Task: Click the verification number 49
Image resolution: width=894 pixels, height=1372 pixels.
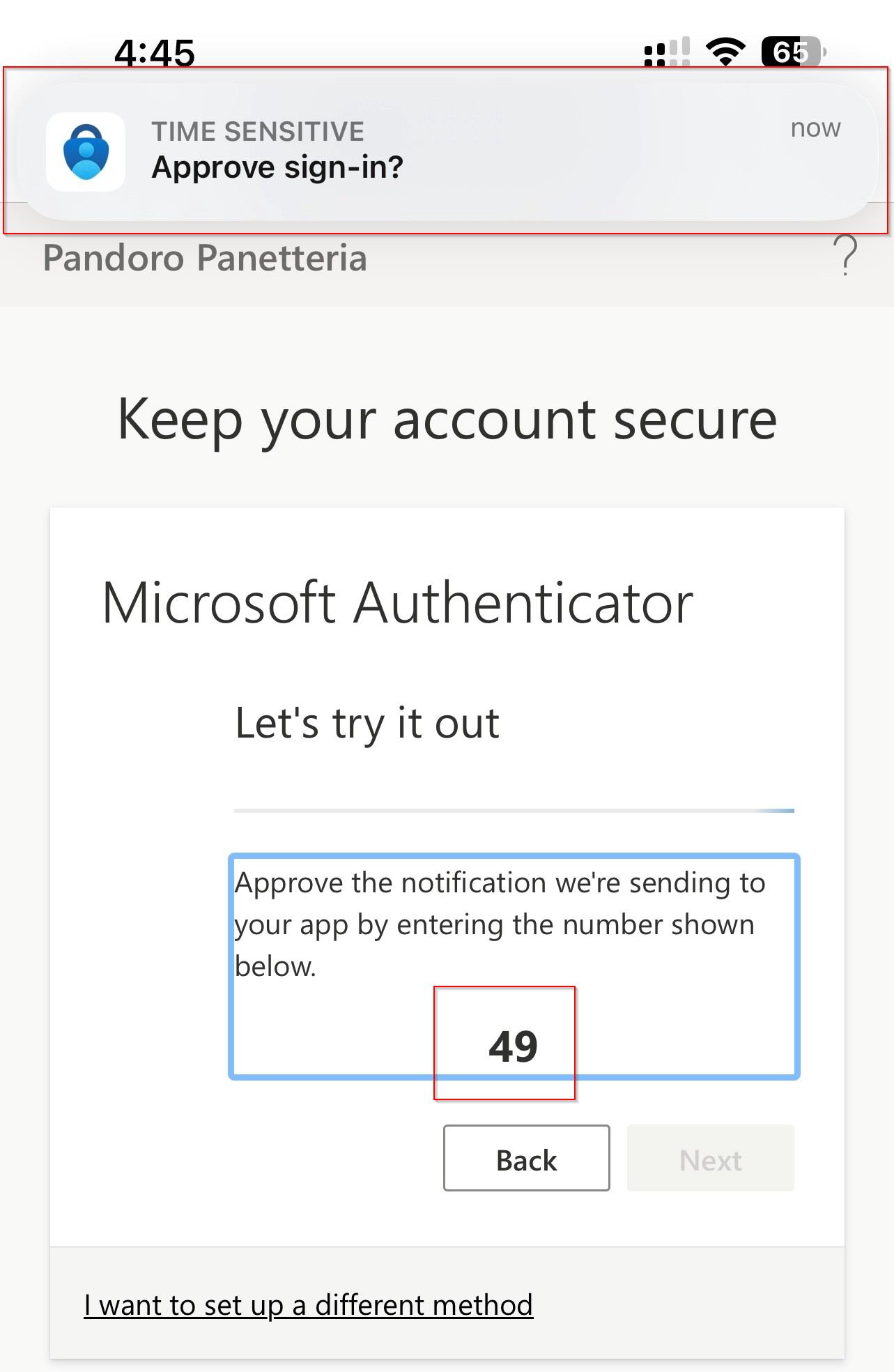Action: point(513,1046)
